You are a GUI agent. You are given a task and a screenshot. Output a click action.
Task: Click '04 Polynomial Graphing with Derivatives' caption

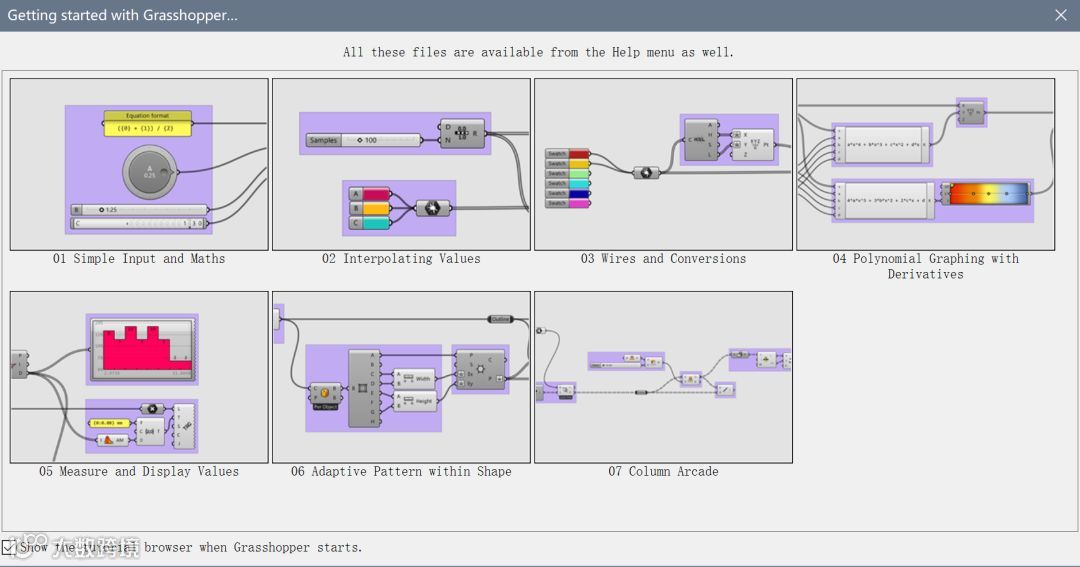click(x=926, y=267)
